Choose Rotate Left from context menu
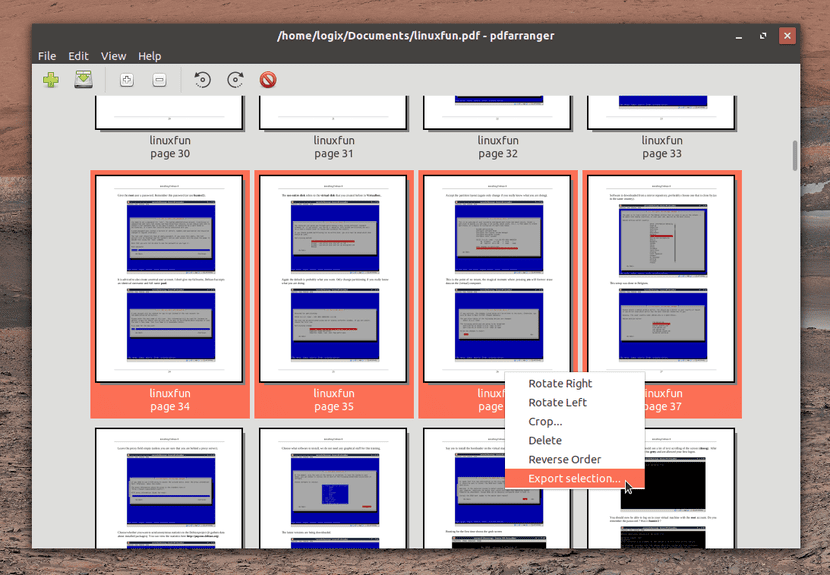Viewport: 830px width, 575px height. pos(574,402)
